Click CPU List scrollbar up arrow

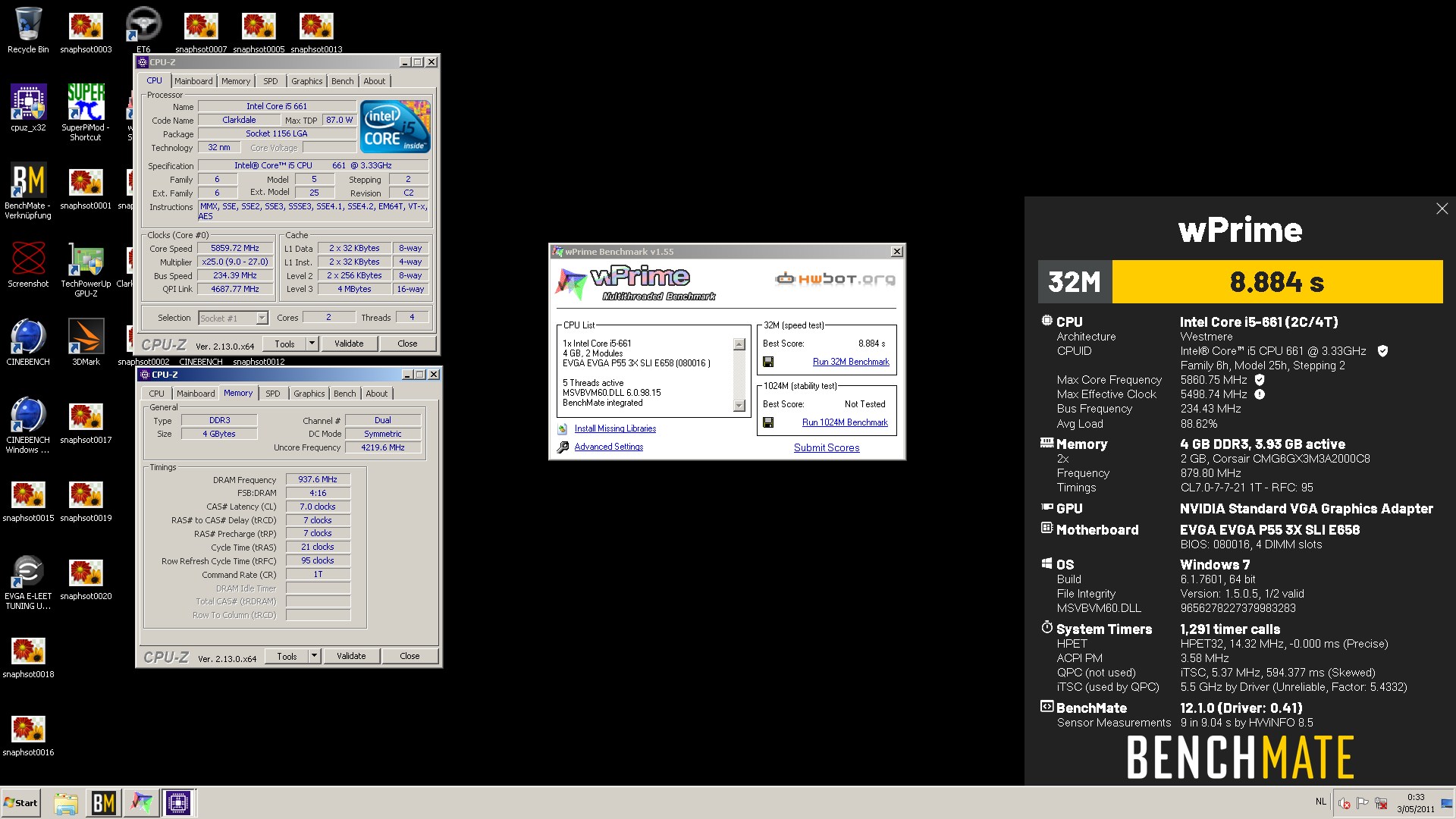[739, 345]
